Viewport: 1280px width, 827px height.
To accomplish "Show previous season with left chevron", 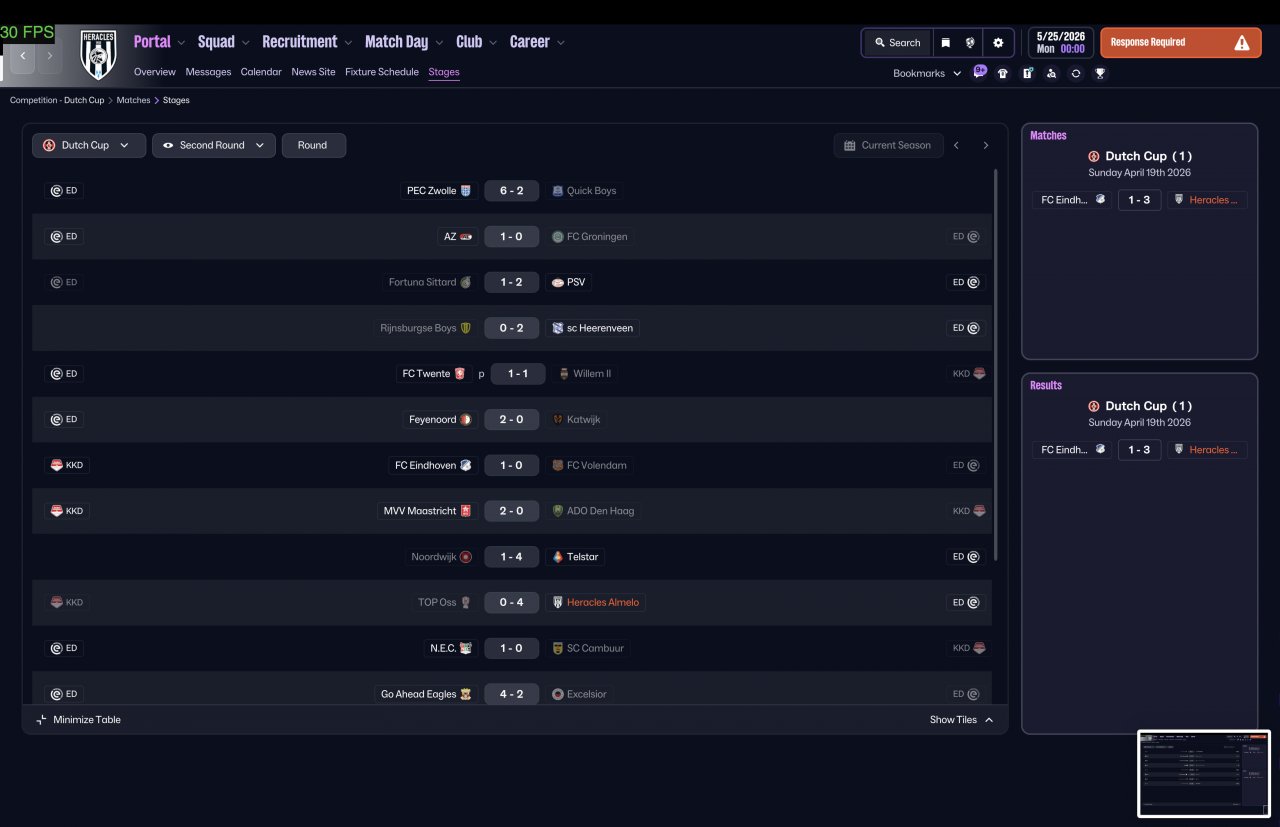I will [x=956, y=145].
